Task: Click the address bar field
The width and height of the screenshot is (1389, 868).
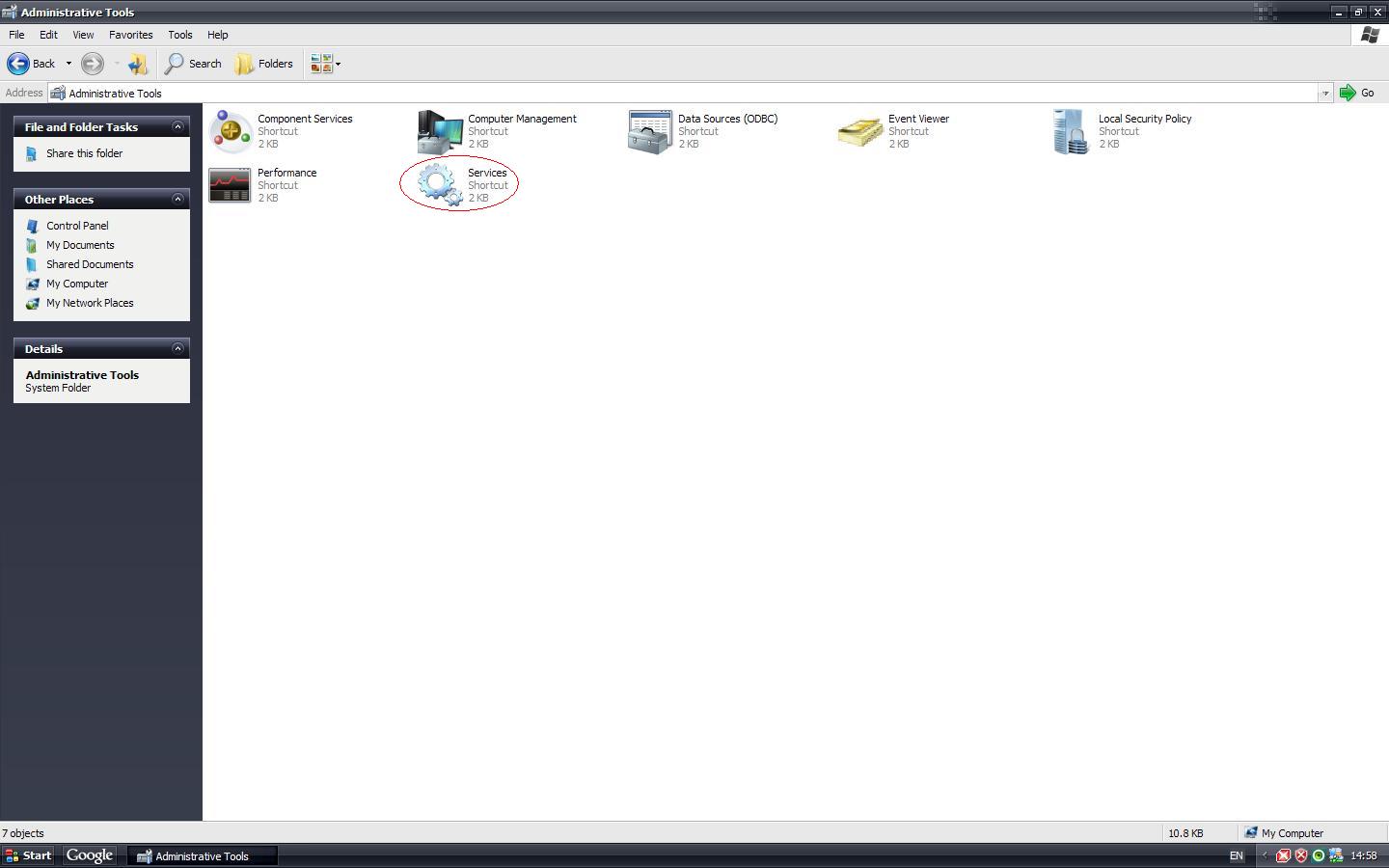Action: coord(685,94)
